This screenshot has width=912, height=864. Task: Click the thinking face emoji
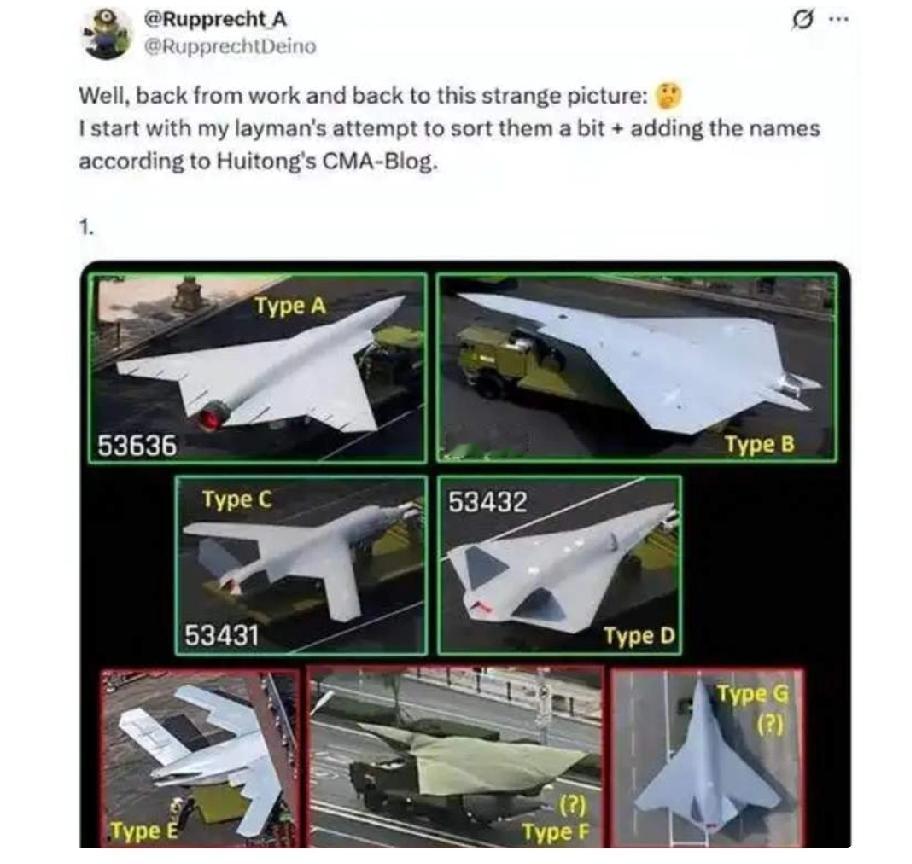[669, 97]
